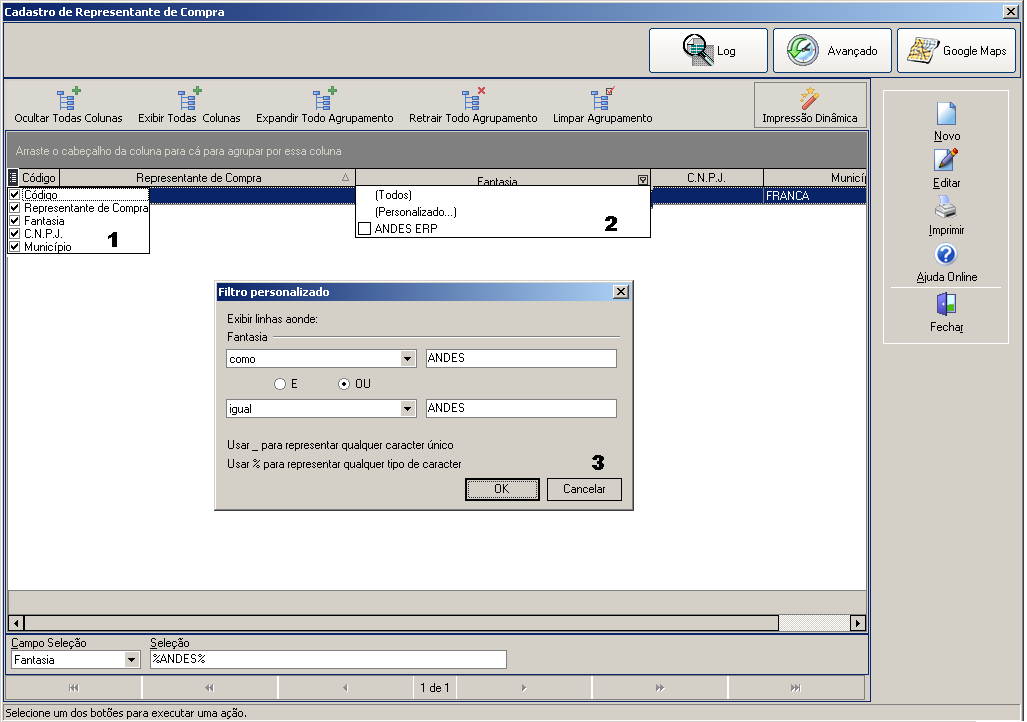Uncheck the Município column checkbox
The image size is (1027, 722).
14,246
